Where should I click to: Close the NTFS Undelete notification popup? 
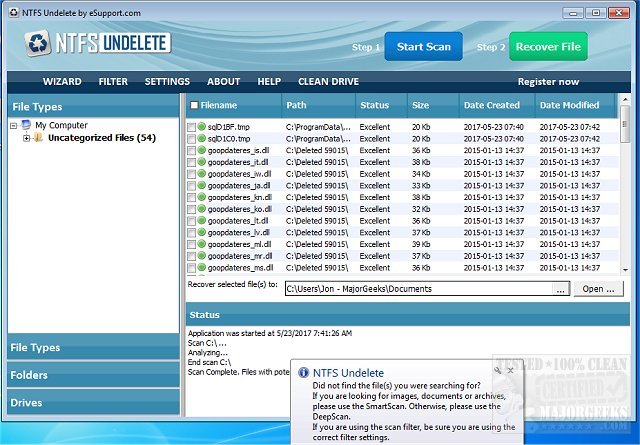(x=511, y=371)
